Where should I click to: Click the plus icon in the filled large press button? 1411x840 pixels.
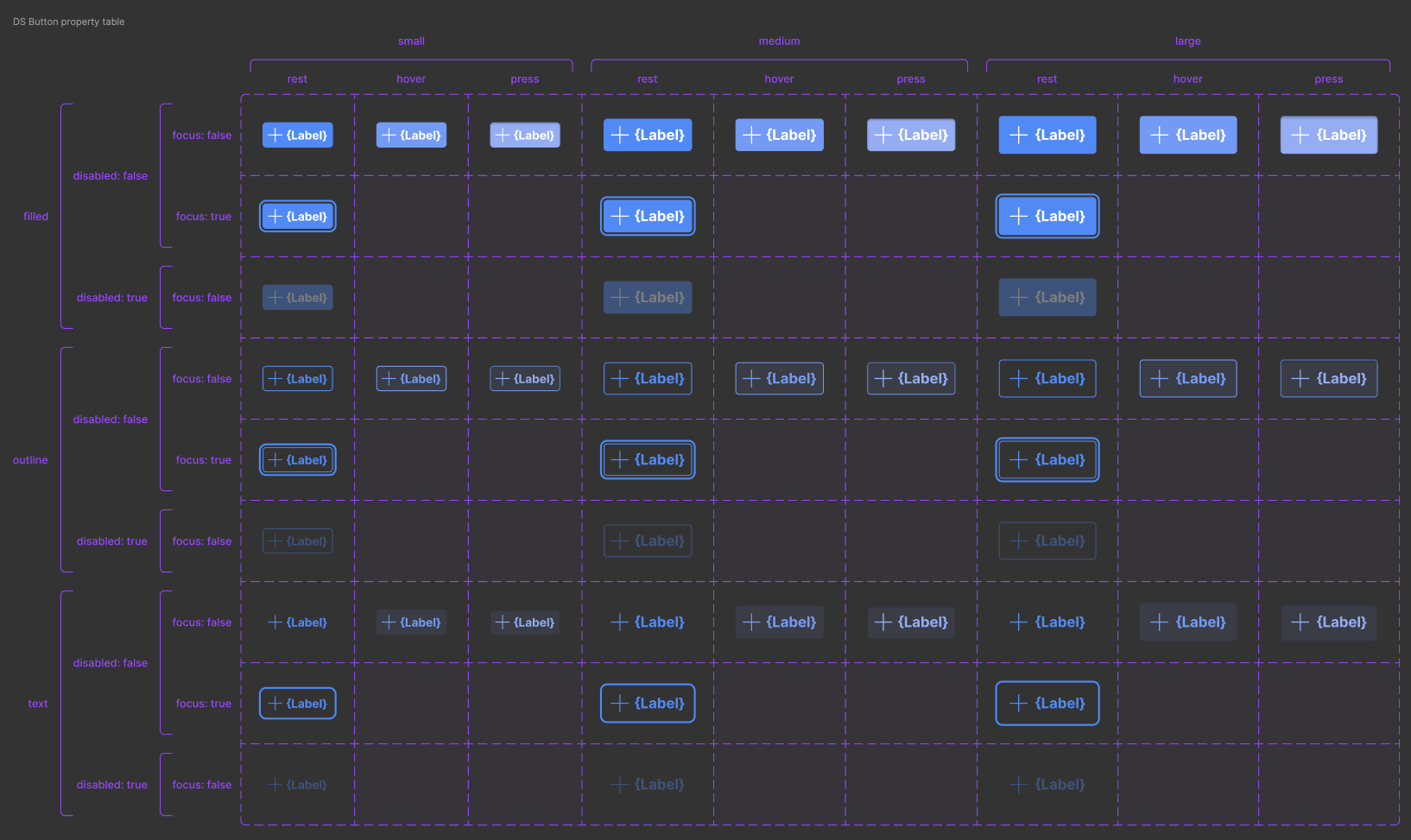tap(1300, 136)
